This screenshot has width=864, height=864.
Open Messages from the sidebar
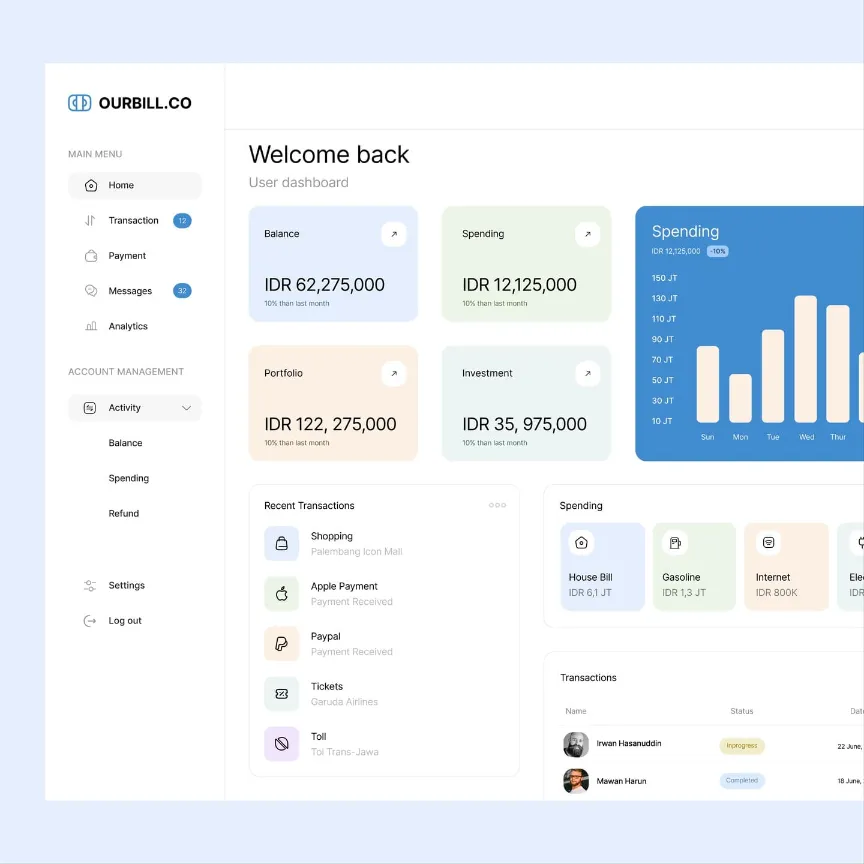[x=130, y=291]
